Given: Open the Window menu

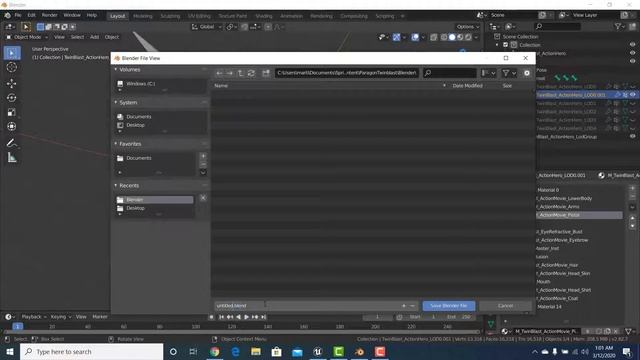Looking at the screenshot, I should 72,15.
